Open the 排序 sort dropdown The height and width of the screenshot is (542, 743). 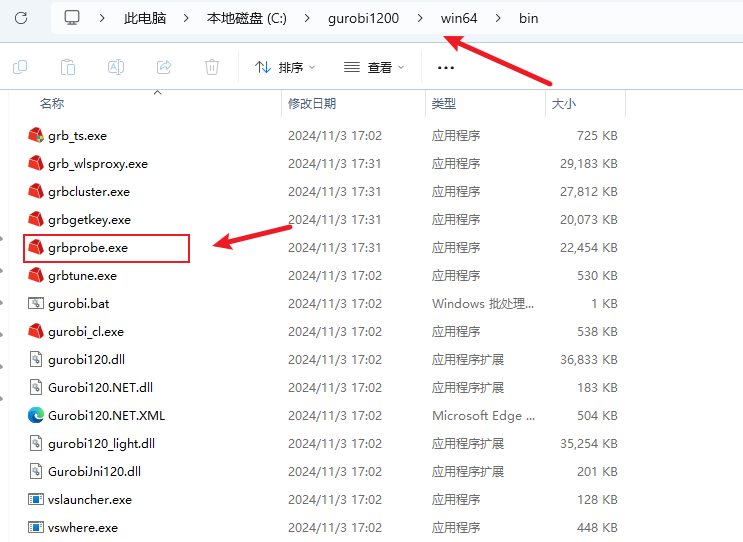(x=285, y=68)
